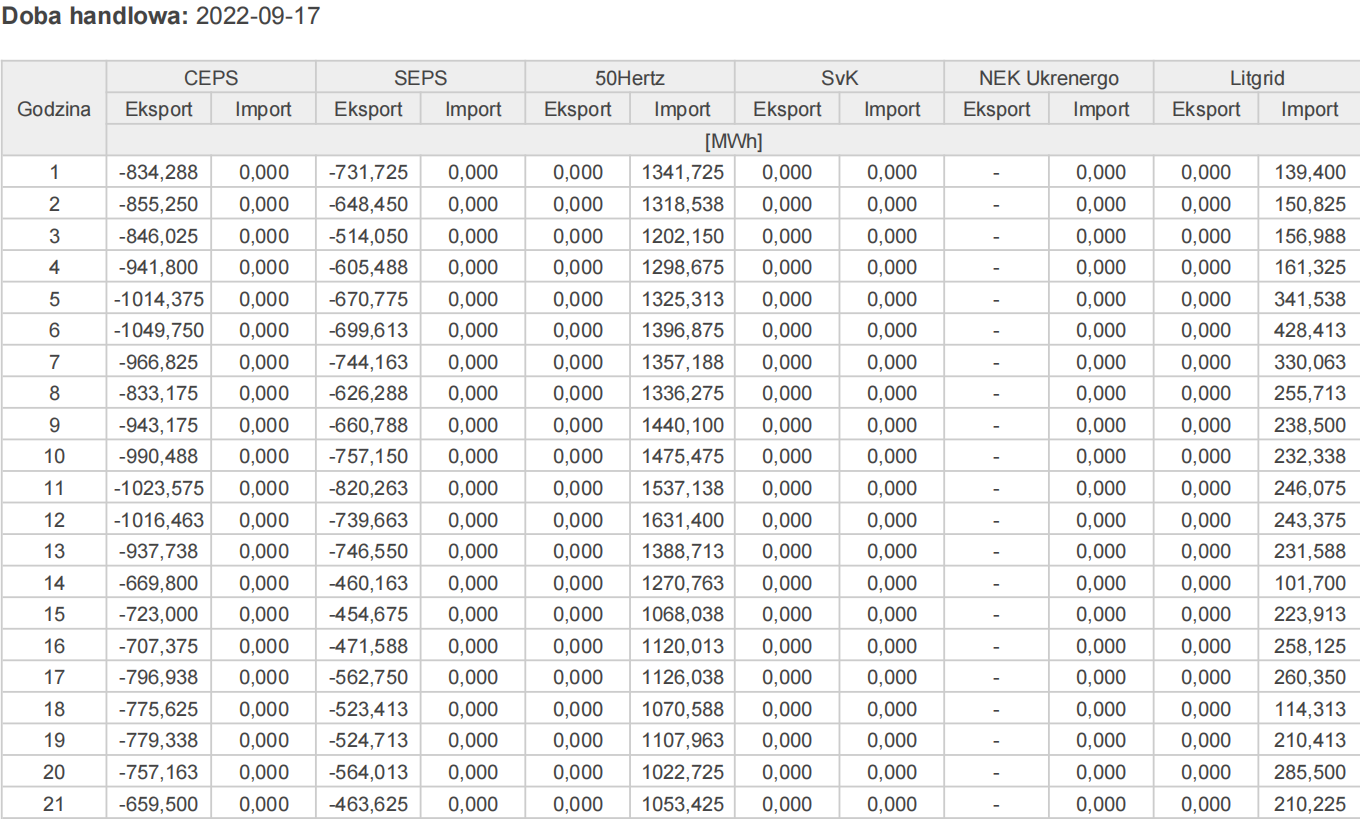Click the Eksport subheader under CEPS
This screenshot has width=1360, height=819.
[159, 110]
